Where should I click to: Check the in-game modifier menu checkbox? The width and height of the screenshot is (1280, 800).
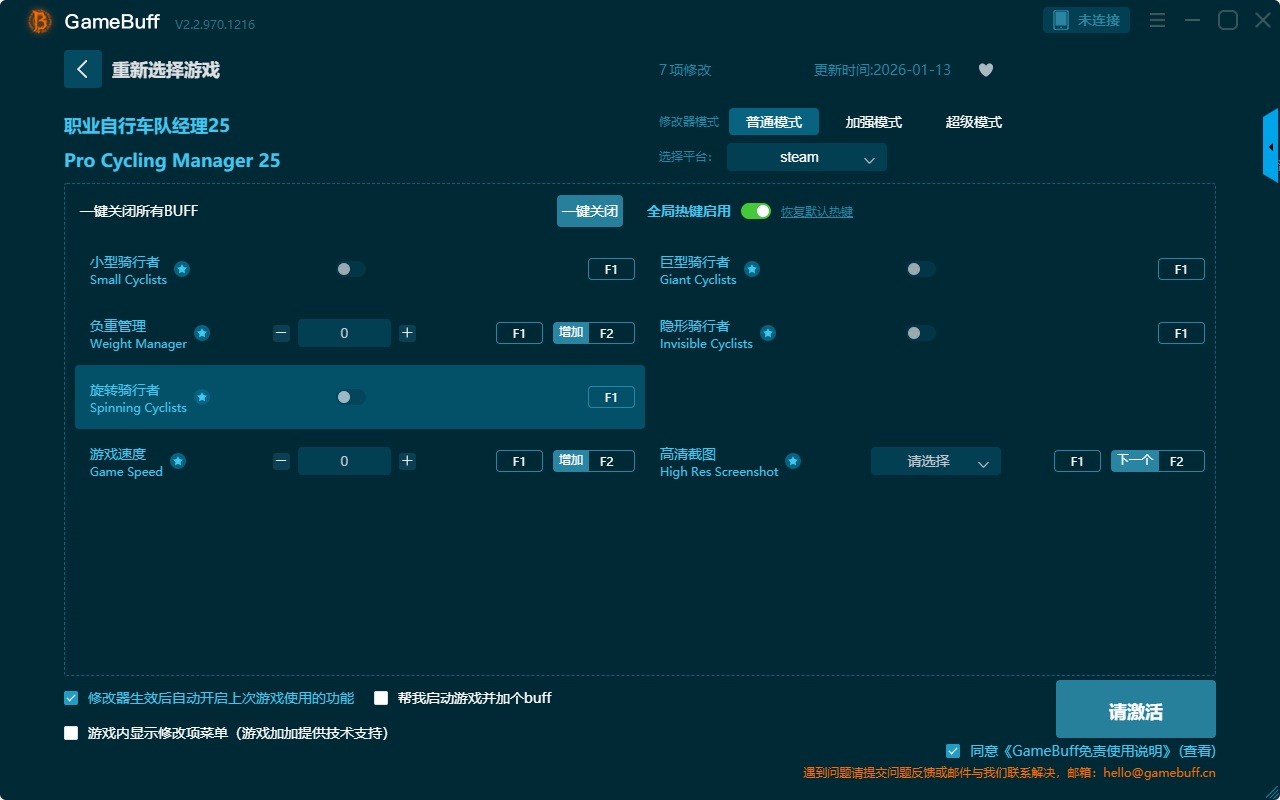(71, 733)
